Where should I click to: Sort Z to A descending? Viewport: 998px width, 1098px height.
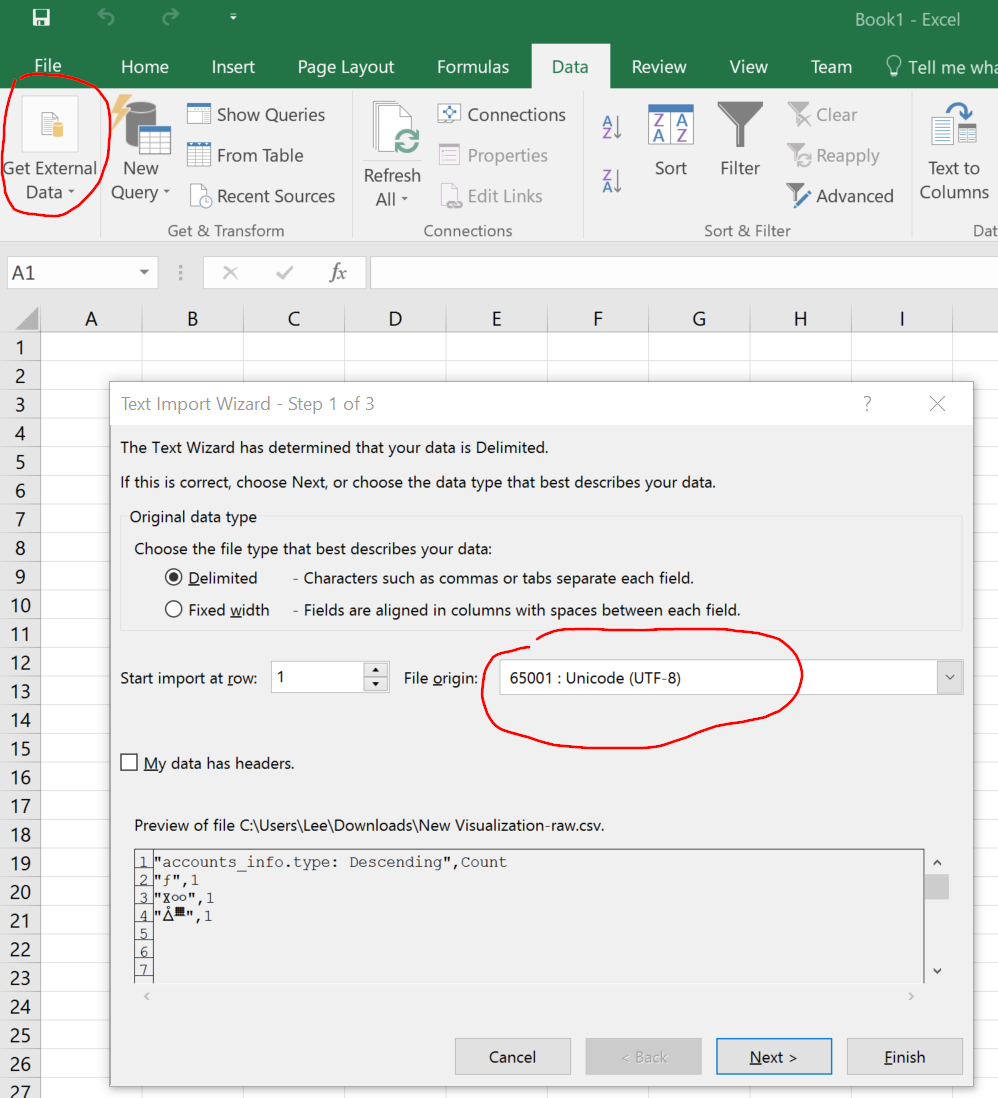point(611,181)
